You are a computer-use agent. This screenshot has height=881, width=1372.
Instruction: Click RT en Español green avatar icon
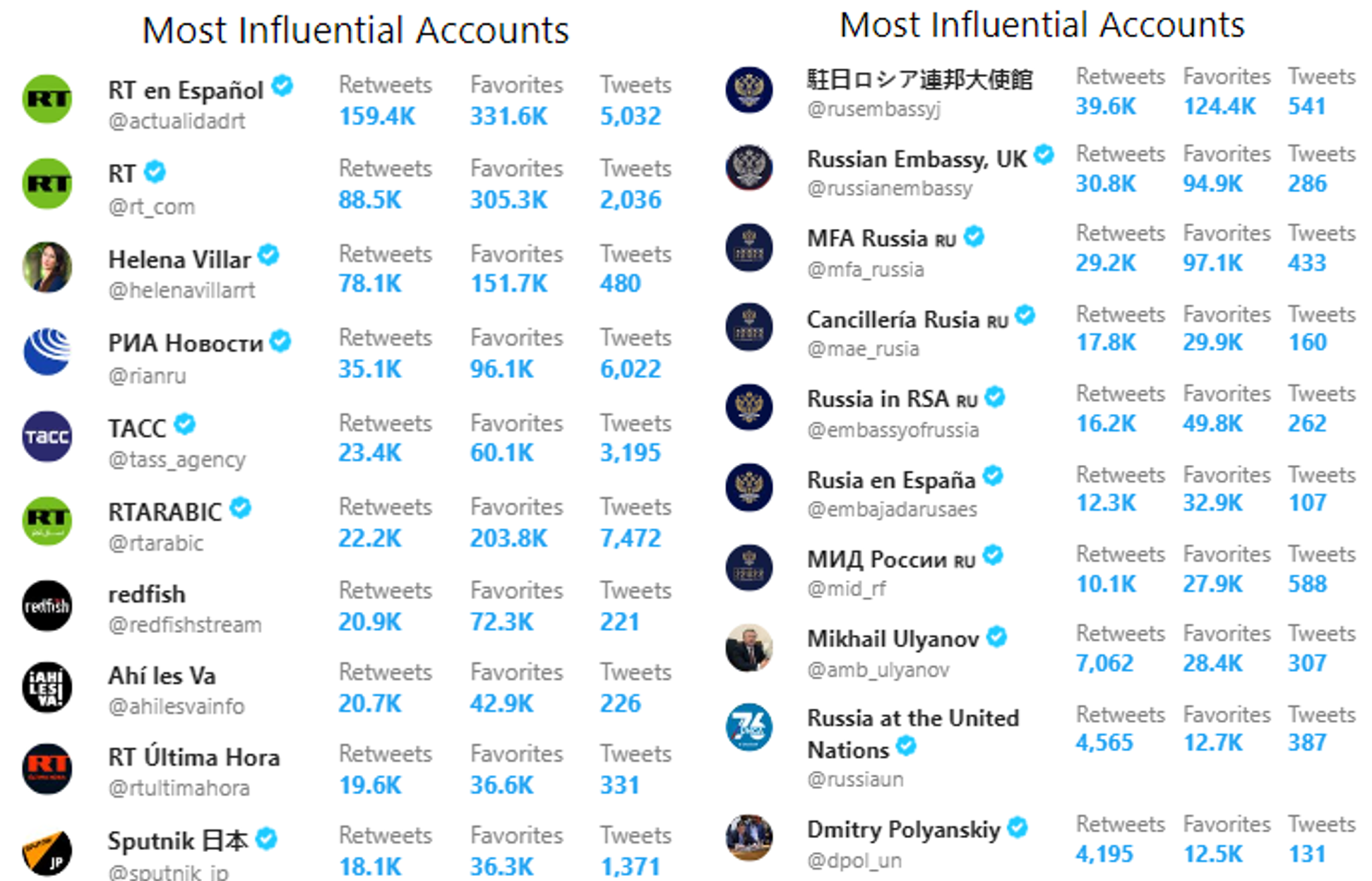[47, 99]
